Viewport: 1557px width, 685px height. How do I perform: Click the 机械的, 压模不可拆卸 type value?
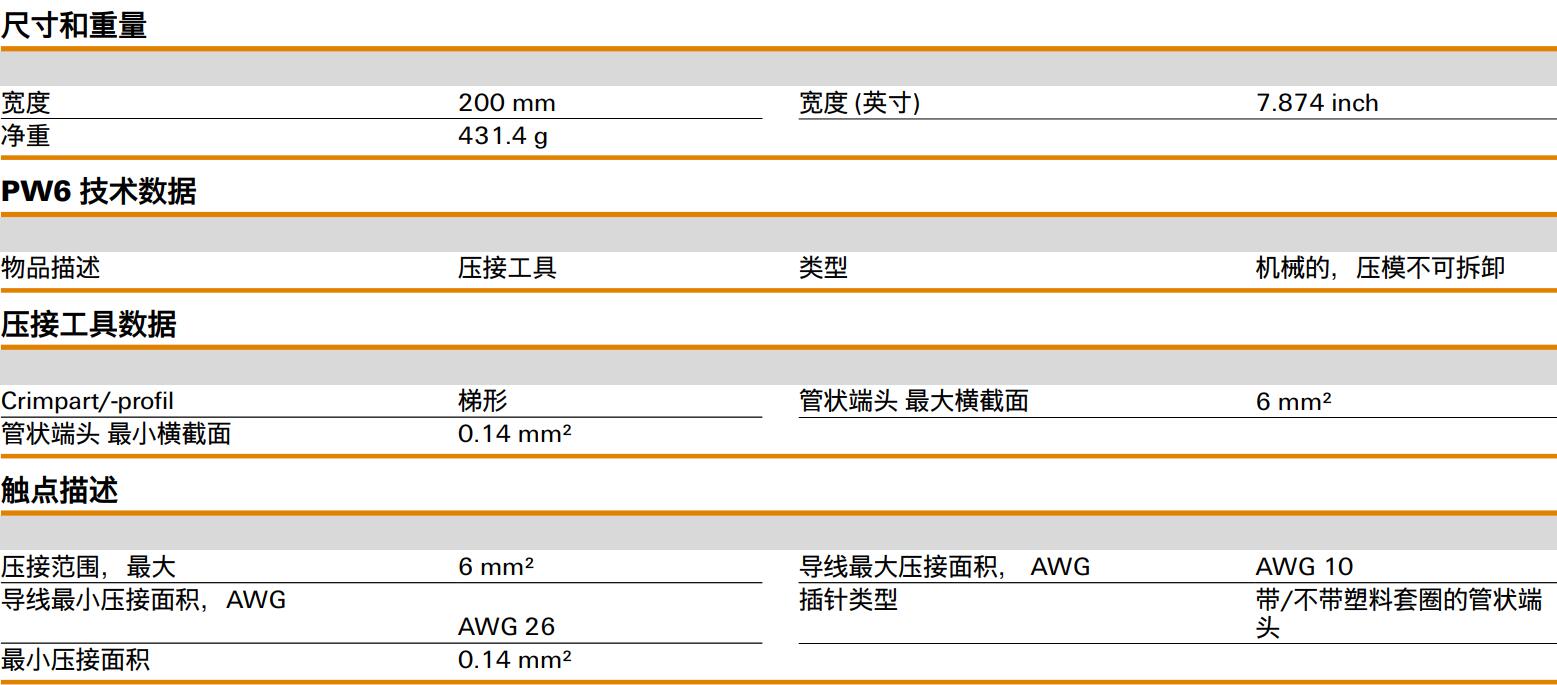[x=1379, y=268]
